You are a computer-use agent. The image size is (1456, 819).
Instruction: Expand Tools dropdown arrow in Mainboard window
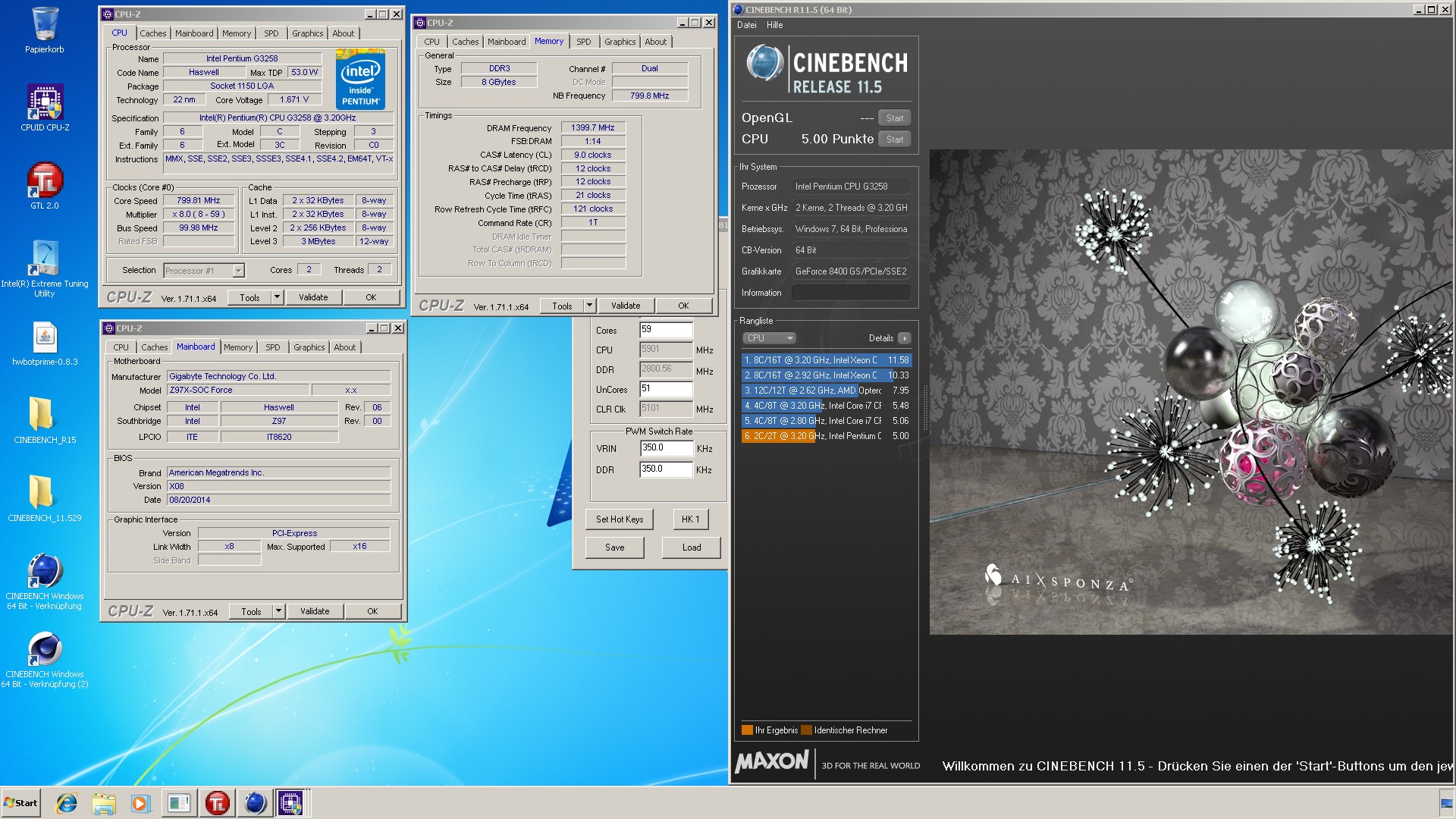(x=278, y=611)
